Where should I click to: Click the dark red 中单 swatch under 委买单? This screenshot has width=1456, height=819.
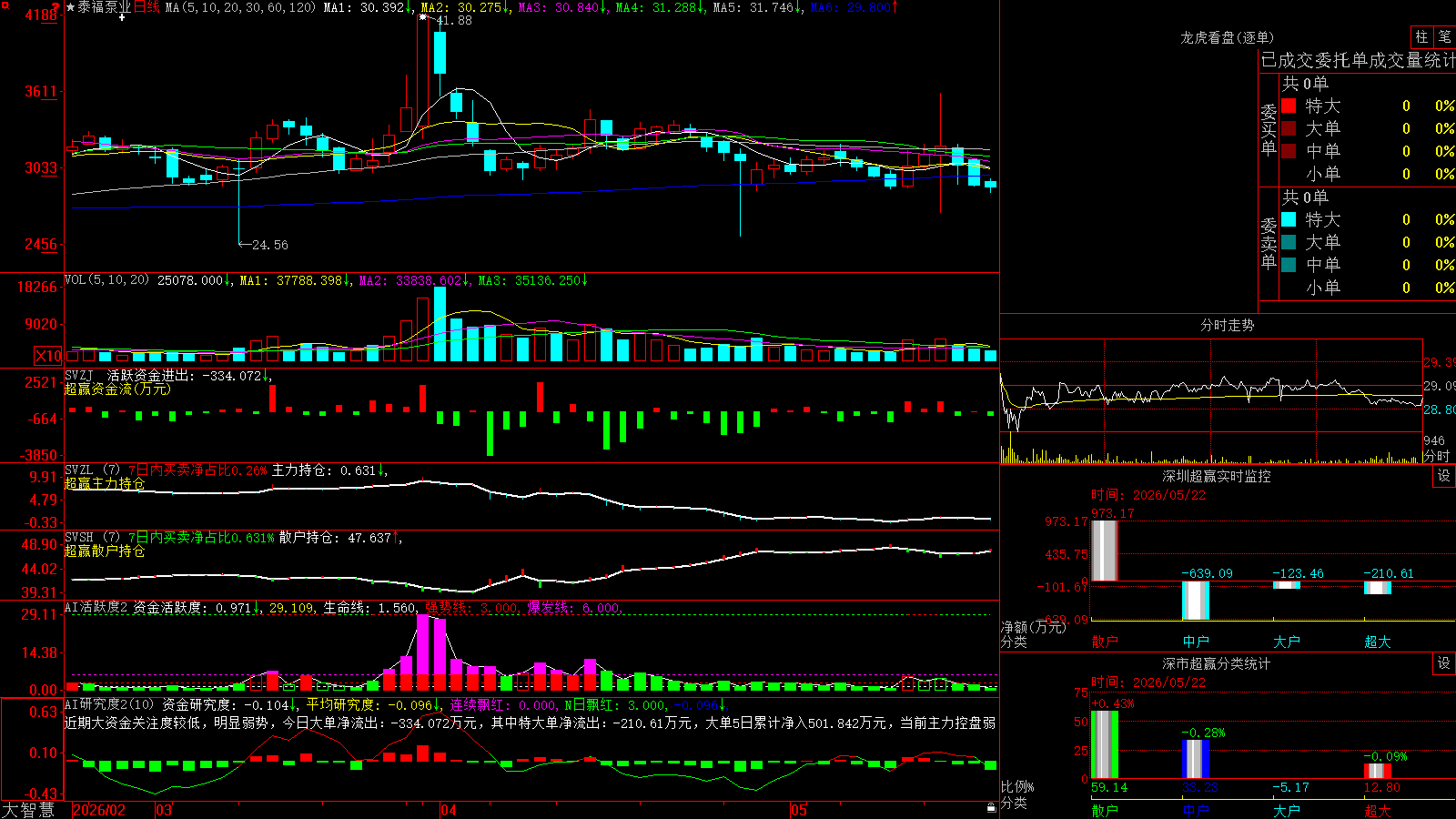pyautogui.click(x=1289, y=151)
